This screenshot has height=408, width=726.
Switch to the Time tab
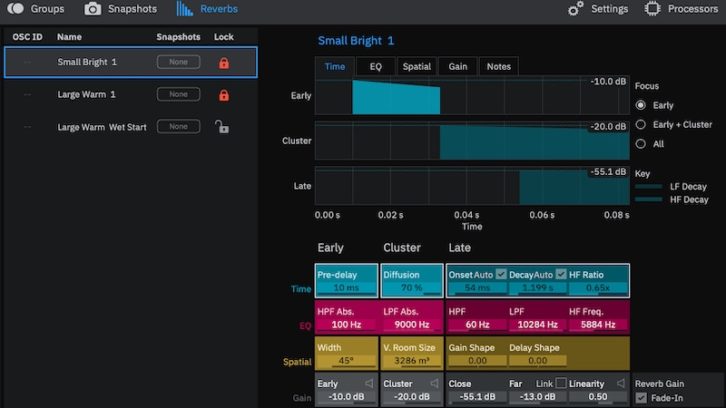pyautogui.click(x=335, y=66)
